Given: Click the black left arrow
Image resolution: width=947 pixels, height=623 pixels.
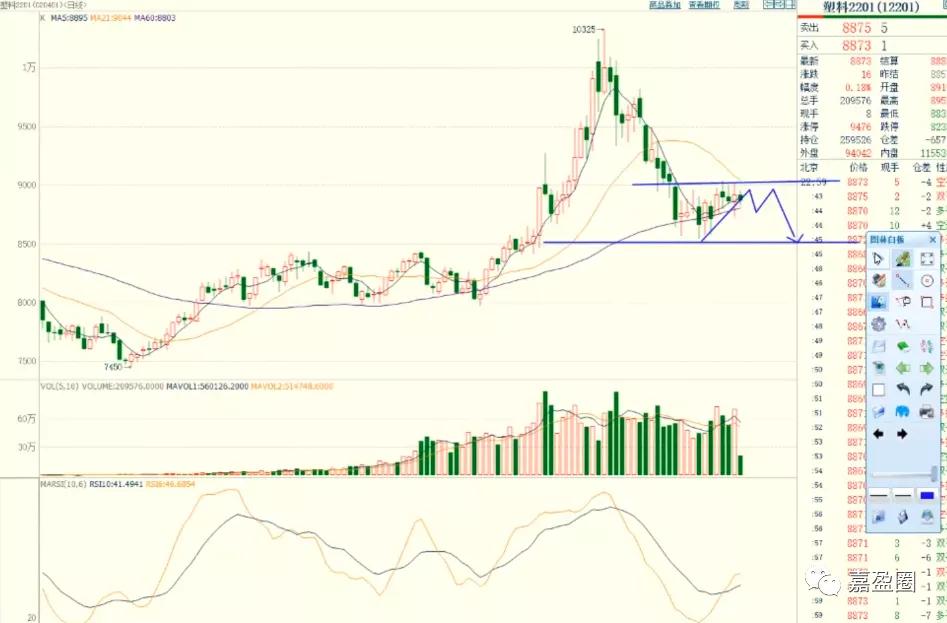Looking at the screenshot, I should click(878, 434).
